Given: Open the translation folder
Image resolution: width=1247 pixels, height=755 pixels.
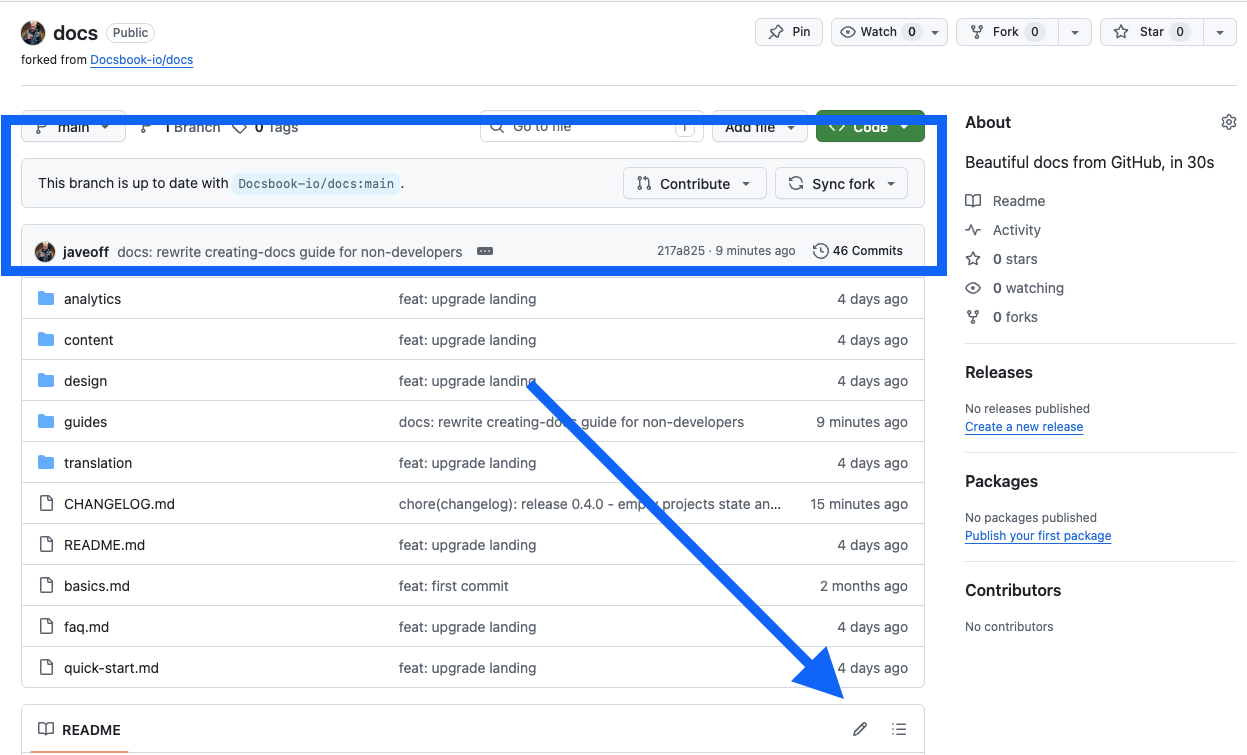Looking at the screenshot, I should pos(98,463).
